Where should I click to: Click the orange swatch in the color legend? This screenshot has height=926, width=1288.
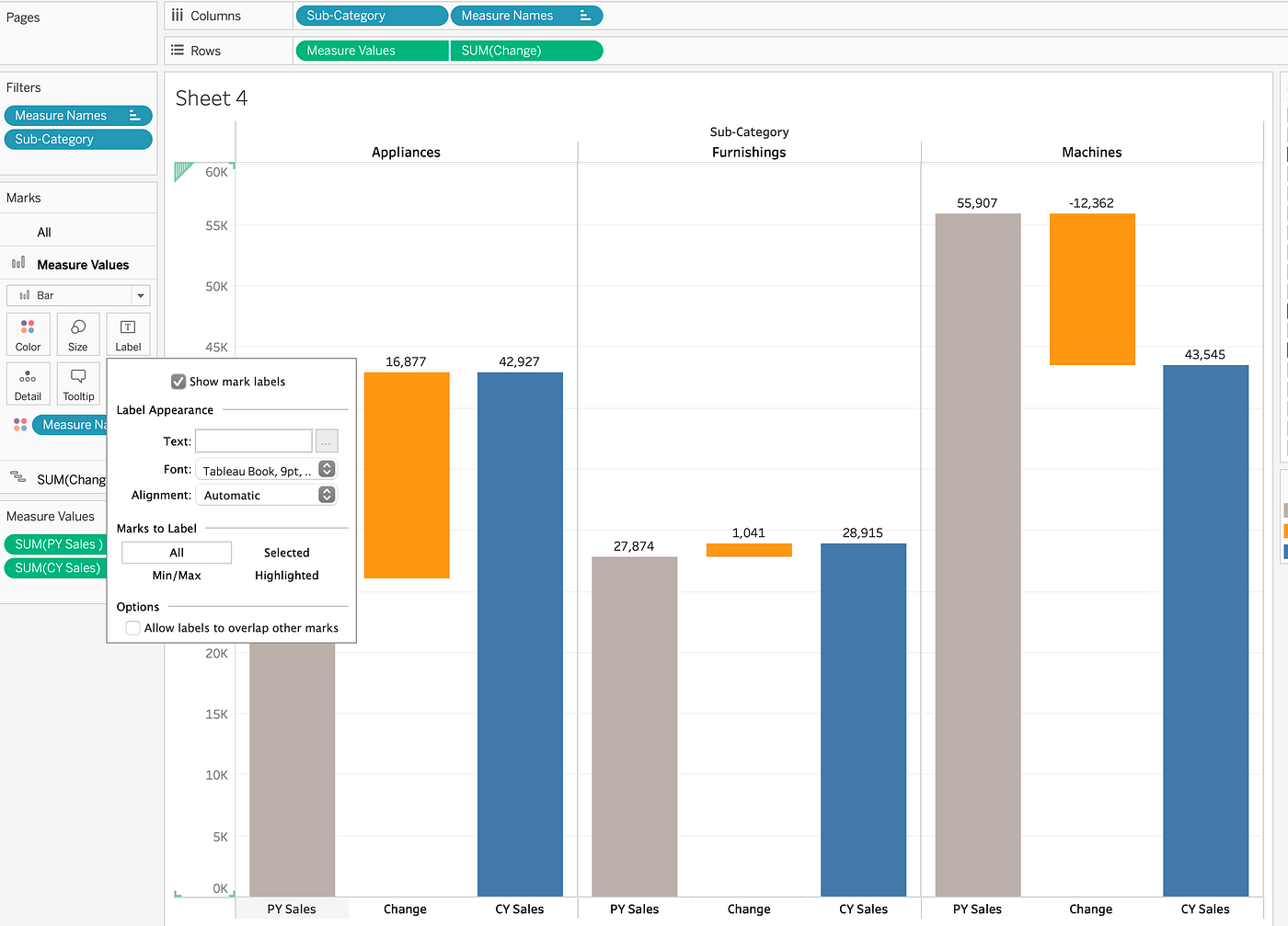coord(1284,531)
